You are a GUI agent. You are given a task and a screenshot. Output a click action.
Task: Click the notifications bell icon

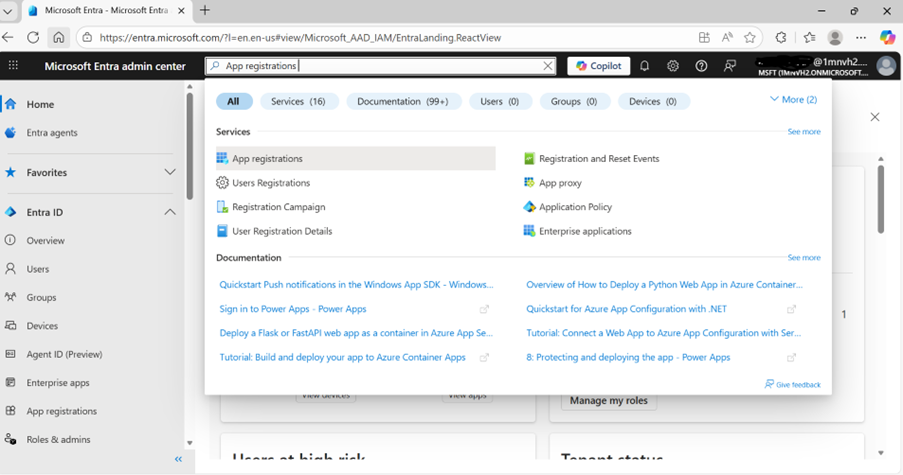pos(644,66)
